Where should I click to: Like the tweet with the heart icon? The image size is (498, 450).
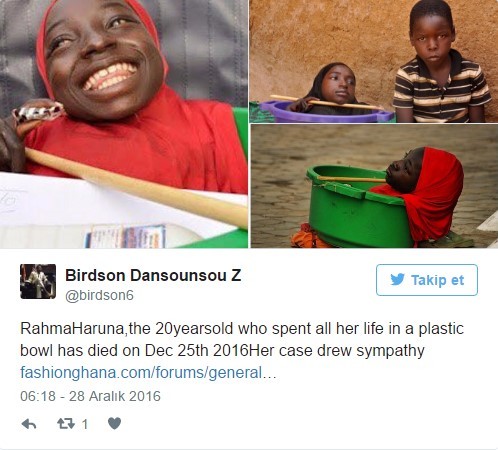coord(115,424)
